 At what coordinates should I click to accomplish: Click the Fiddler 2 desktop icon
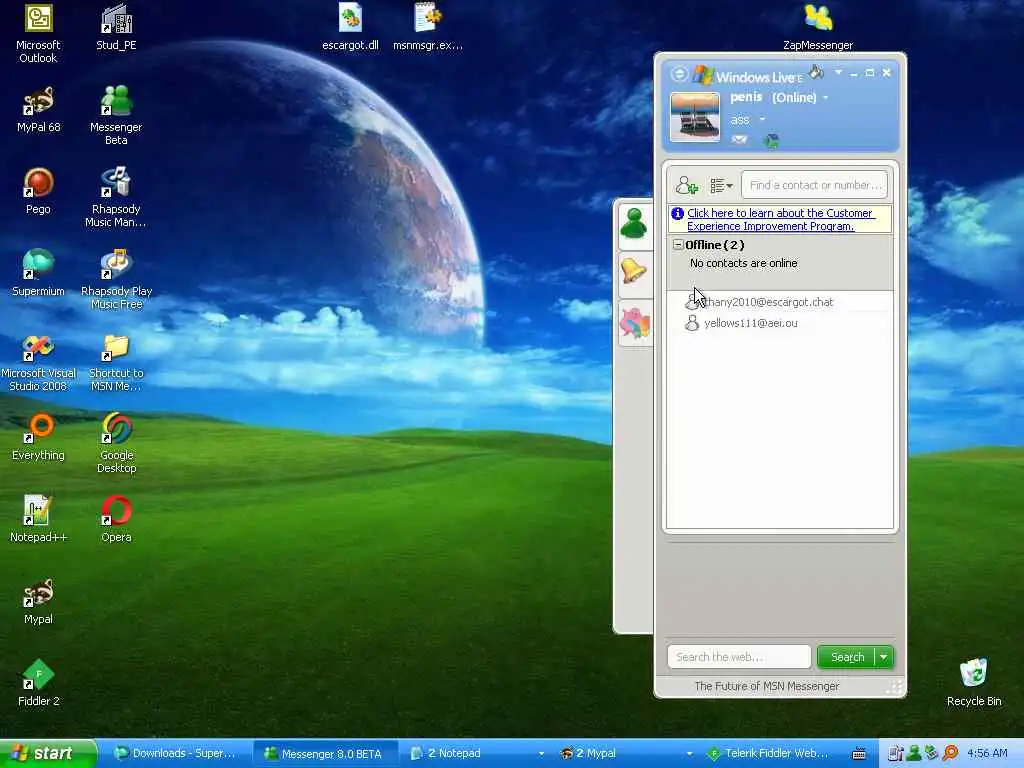pyautogui.click(x=38, y=684)
